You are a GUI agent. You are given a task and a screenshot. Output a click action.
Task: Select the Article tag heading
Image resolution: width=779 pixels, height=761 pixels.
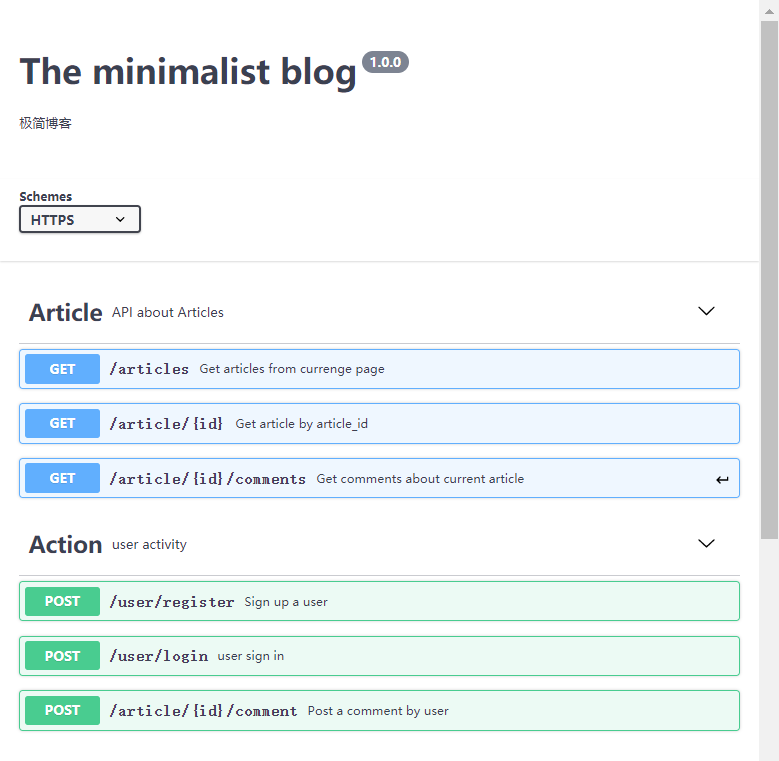(66, 312)
